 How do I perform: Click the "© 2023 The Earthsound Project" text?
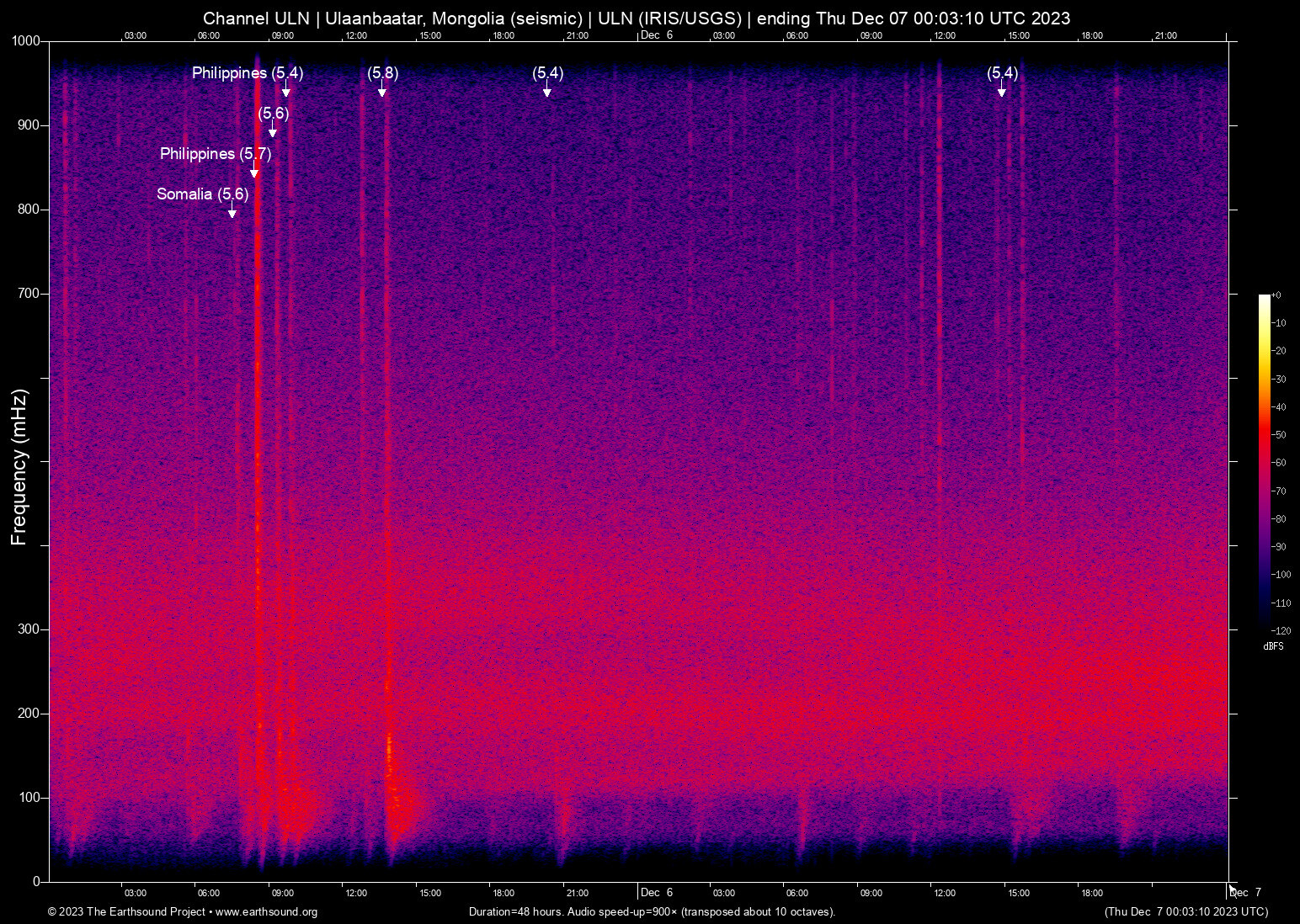tap(126, 912)
